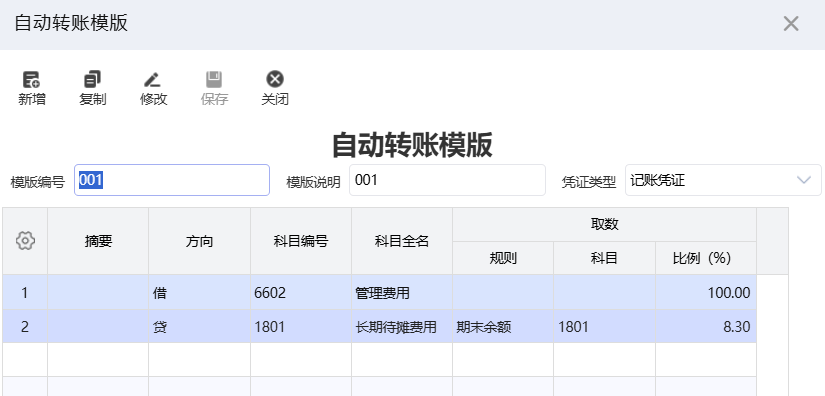Click the 模版编号 input field
Image resolution: width=825 pixels, height=396 pixels.
coord(172,180)
